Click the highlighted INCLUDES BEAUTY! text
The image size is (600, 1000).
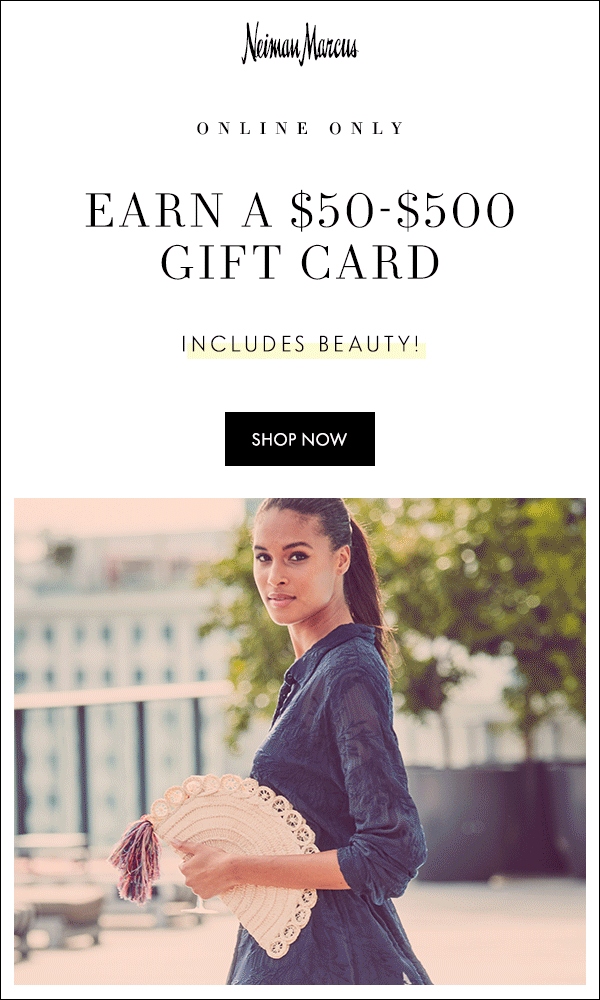(301, 344)
